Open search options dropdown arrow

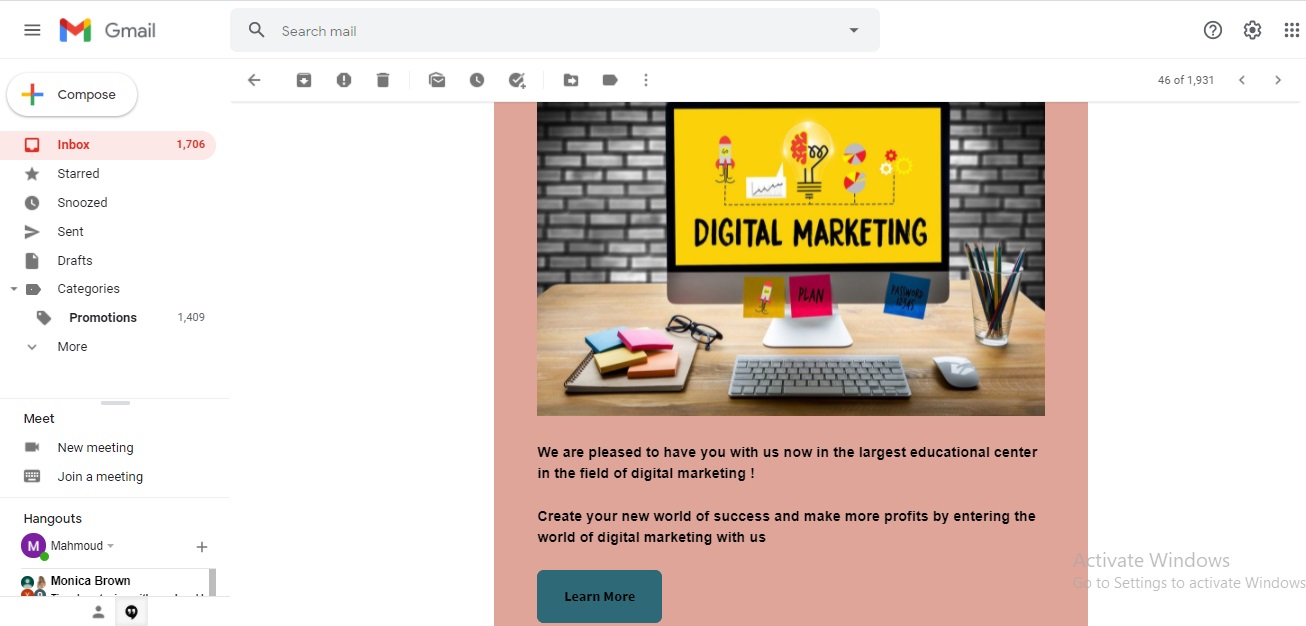pos(854,30)
